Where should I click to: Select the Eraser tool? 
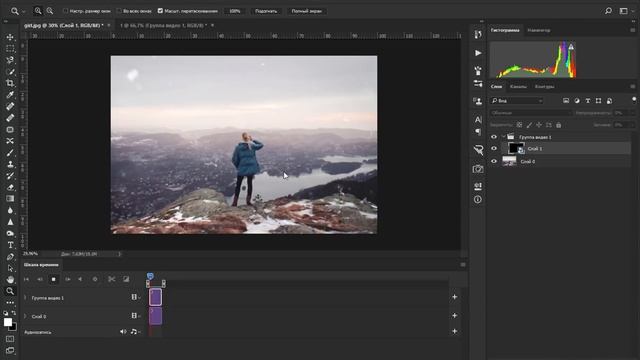(x=10, y=187)
